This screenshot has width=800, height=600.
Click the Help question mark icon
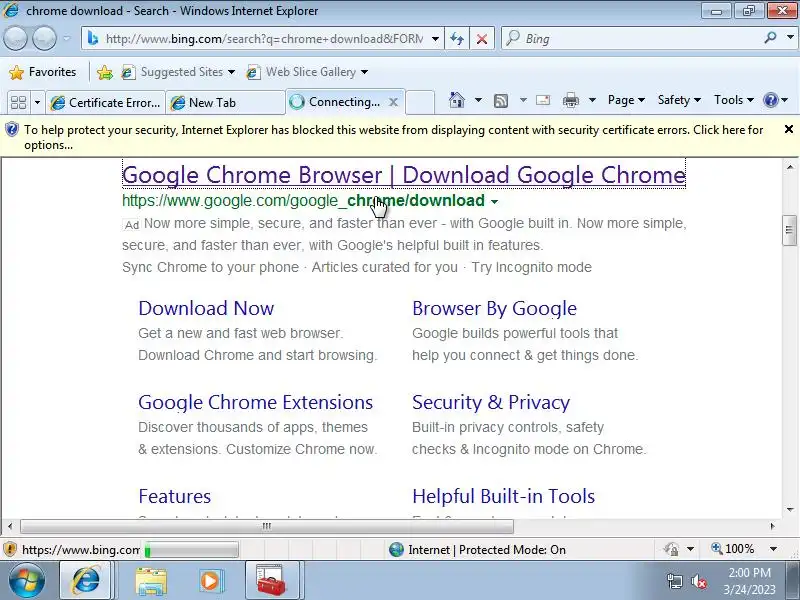(770, 100)
